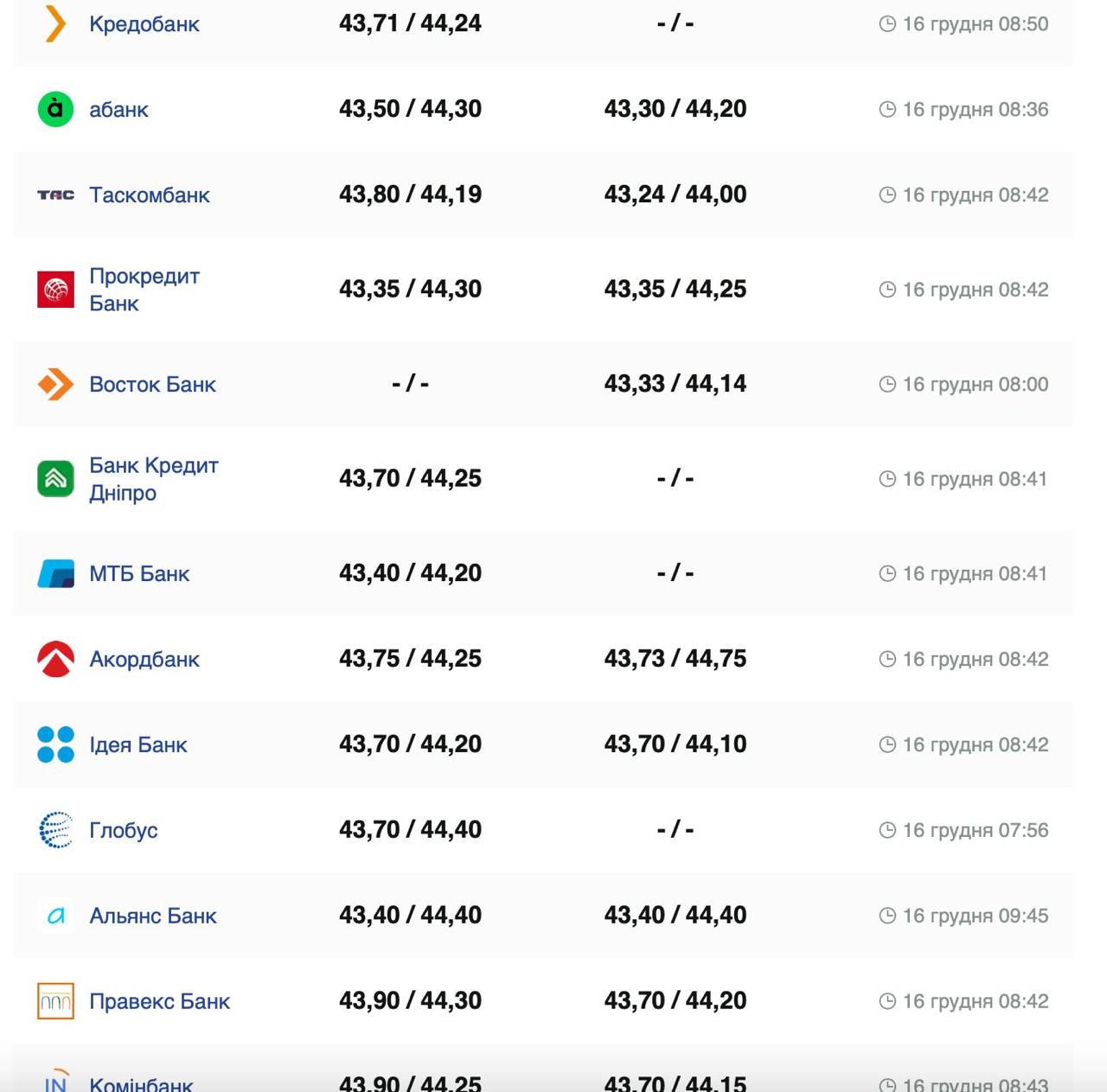Follow the Восток Банк link
Image resolution: width=1107 pixels, height=1092 pixels.
(x=152, y=385)
